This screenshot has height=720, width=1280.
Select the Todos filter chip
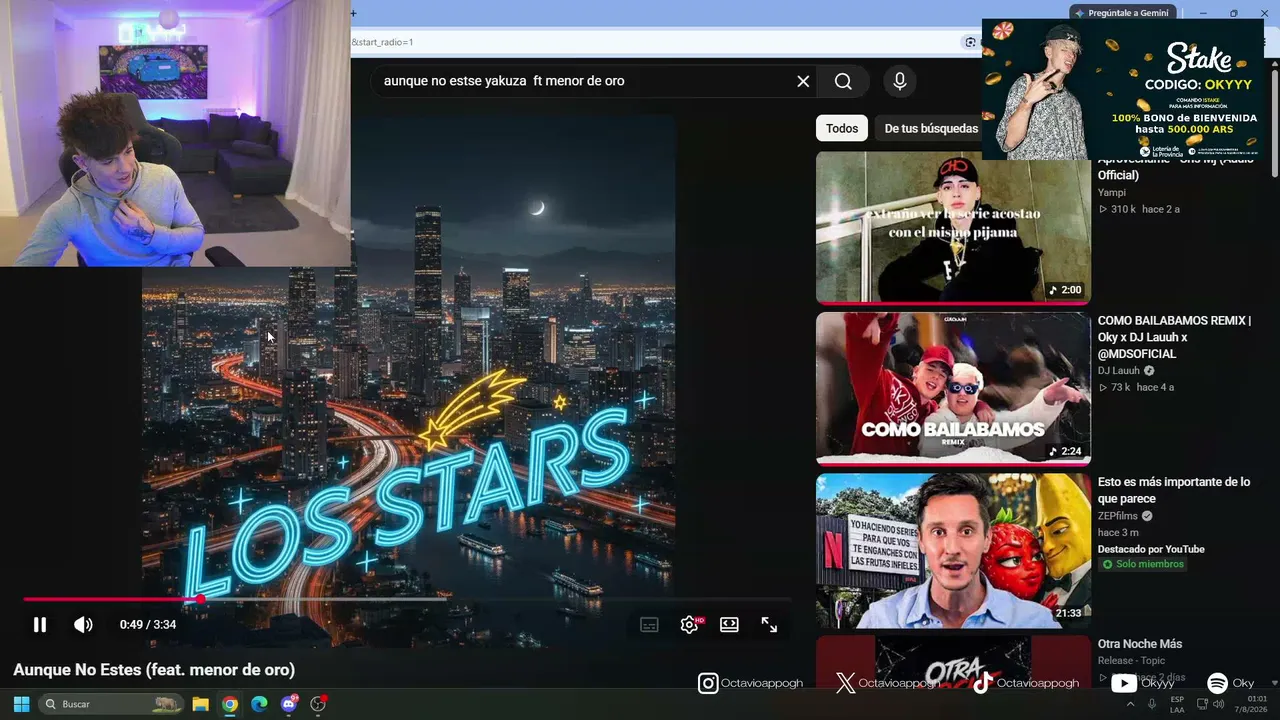842,128
